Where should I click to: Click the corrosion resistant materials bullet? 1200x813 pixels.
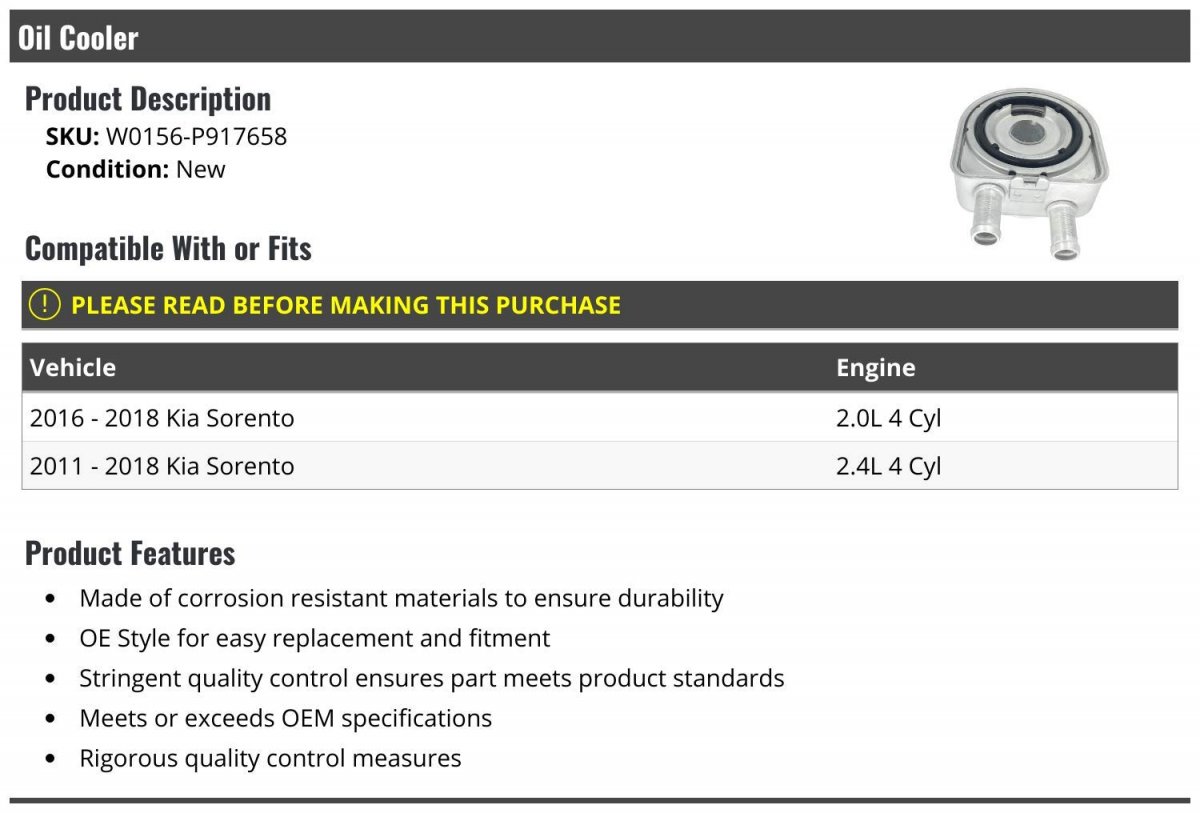click(x=401, y=598)
